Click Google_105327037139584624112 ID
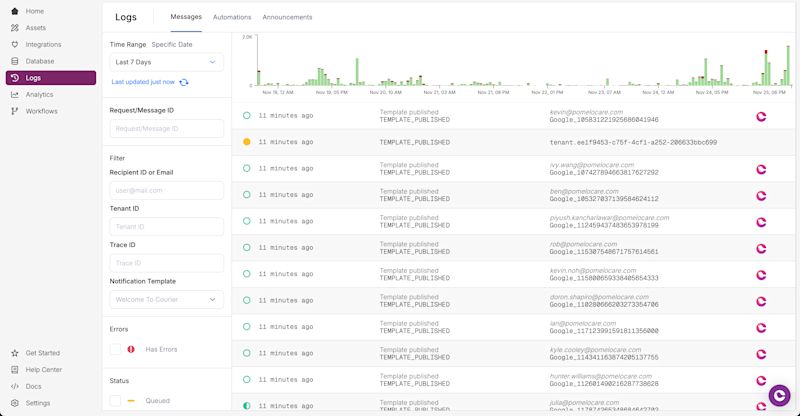The height and width of the screenshot is (416, 800). tap(604, 199)
